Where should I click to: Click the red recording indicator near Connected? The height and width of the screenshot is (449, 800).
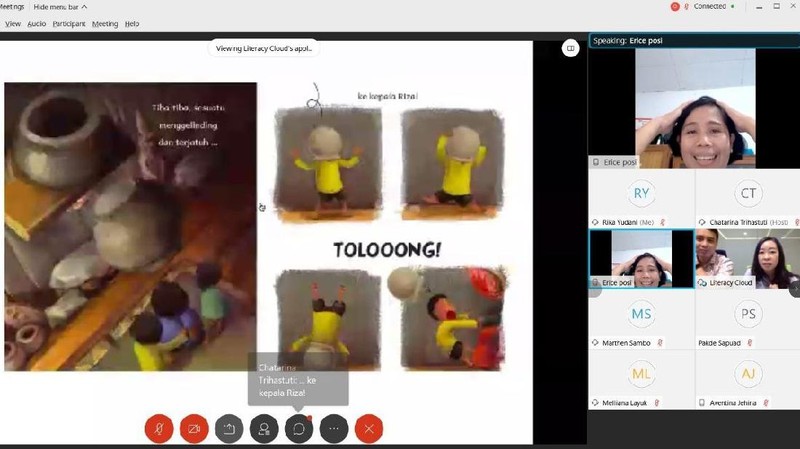click(675, 7)
